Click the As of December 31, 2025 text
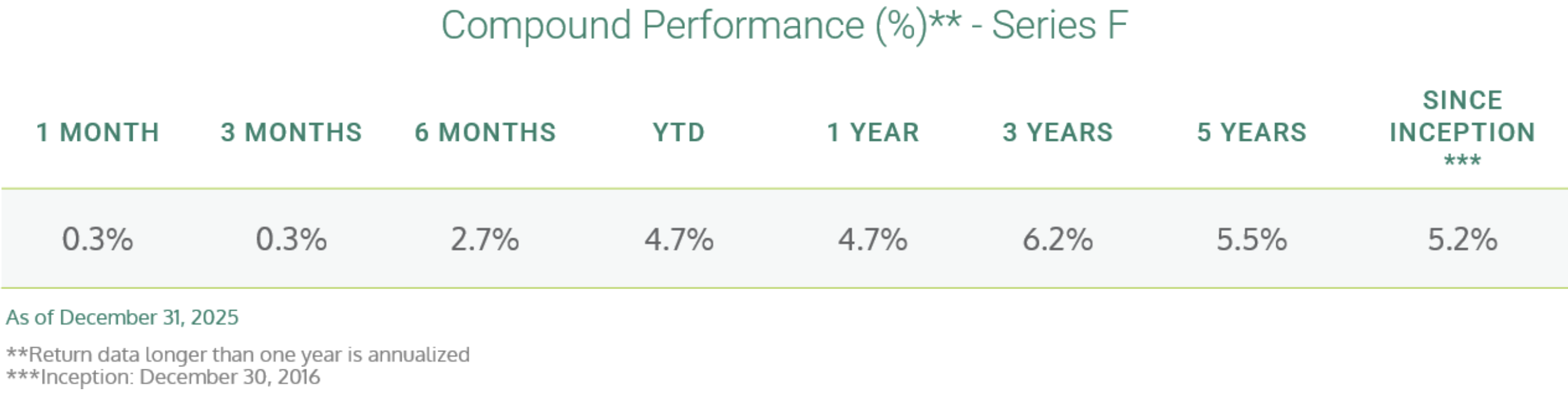Screen dimensions: 1568x397 coord(122,317)
